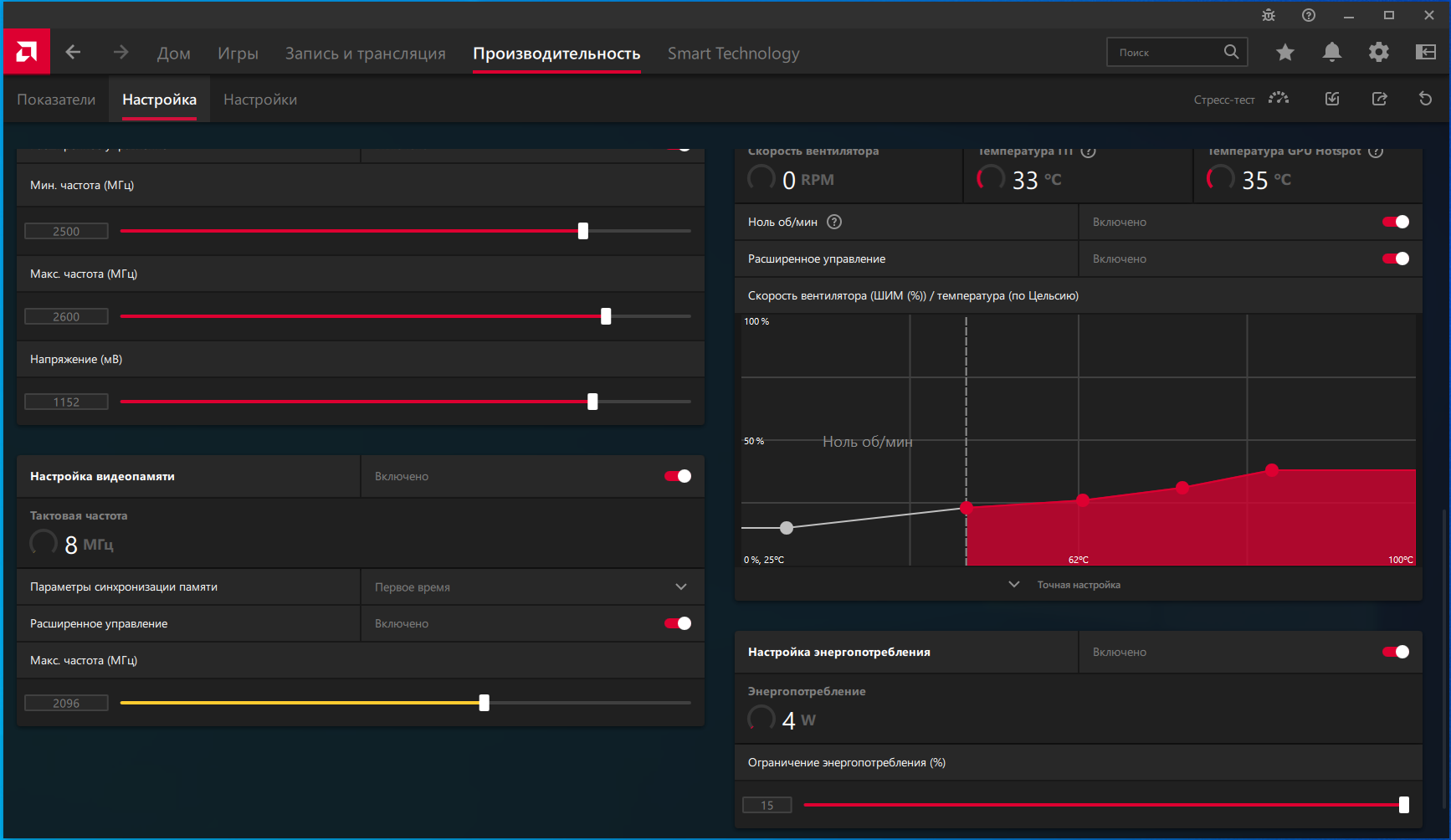Open help for Температура ГП
This screenshot has height=840, width=1451.
(1088, 151)
